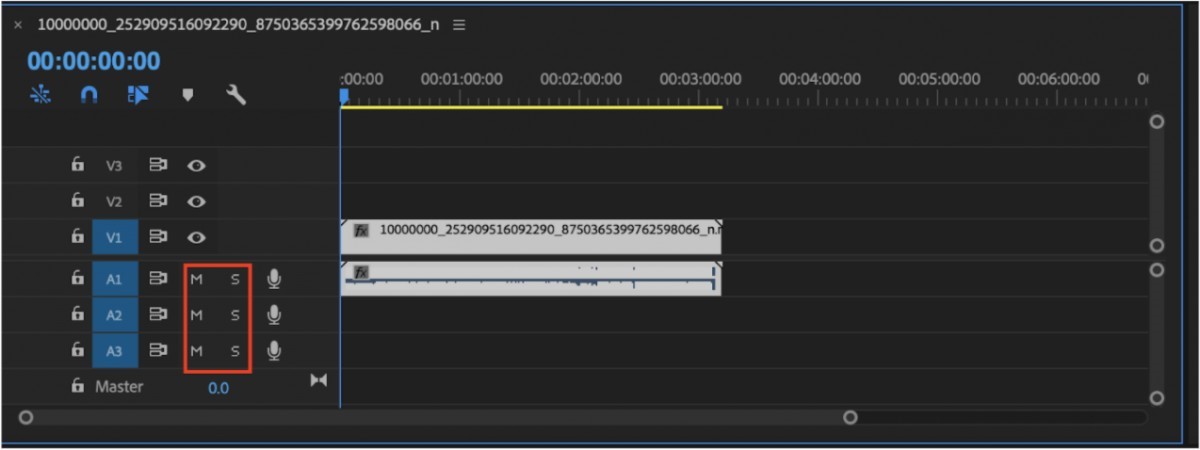Viewport: 1200px width, 450px height.
Task: Open Timeline Display Settings wrench
Action: 236,96
